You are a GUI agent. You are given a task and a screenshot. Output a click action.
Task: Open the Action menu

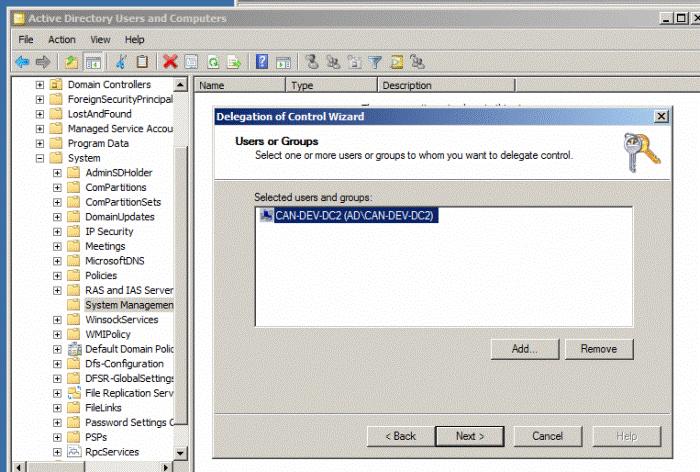tap(62, 39)
